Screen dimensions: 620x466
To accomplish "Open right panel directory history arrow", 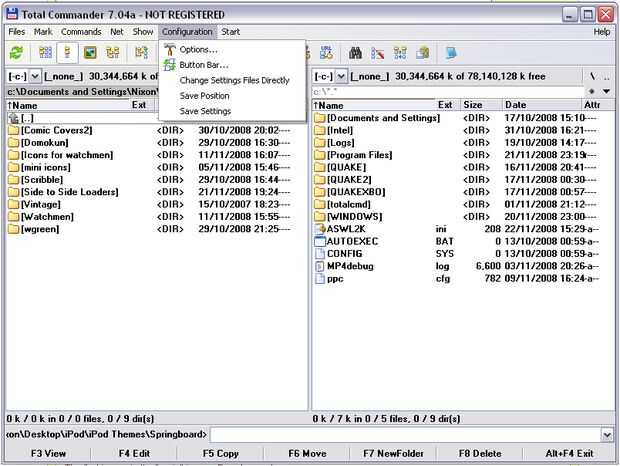I will (x=606, y=91).
